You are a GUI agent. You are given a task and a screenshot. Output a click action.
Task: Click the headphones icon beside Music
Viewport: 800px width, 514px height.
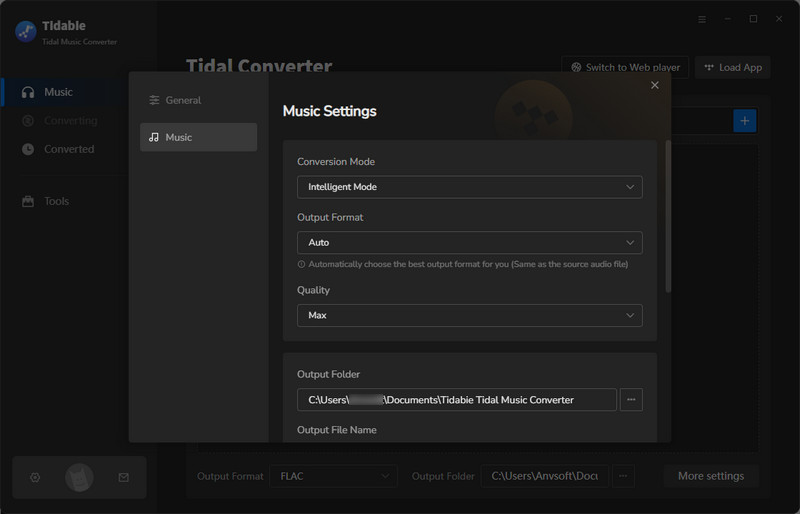(x=28, y=92)
